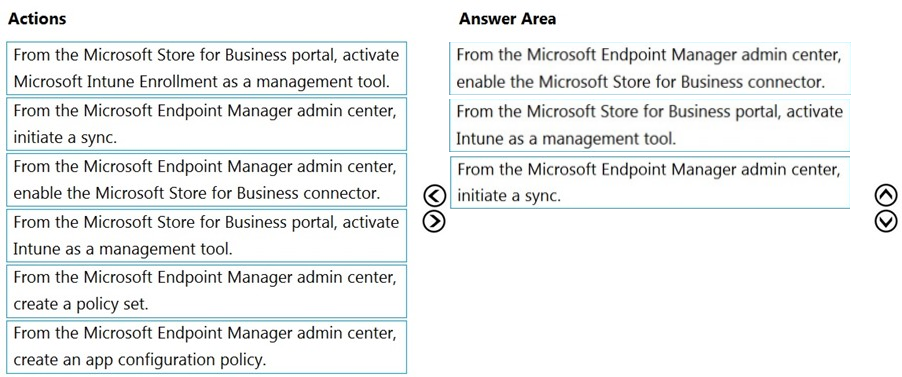Choose the first item in the Actions list

tap(207, 68)
